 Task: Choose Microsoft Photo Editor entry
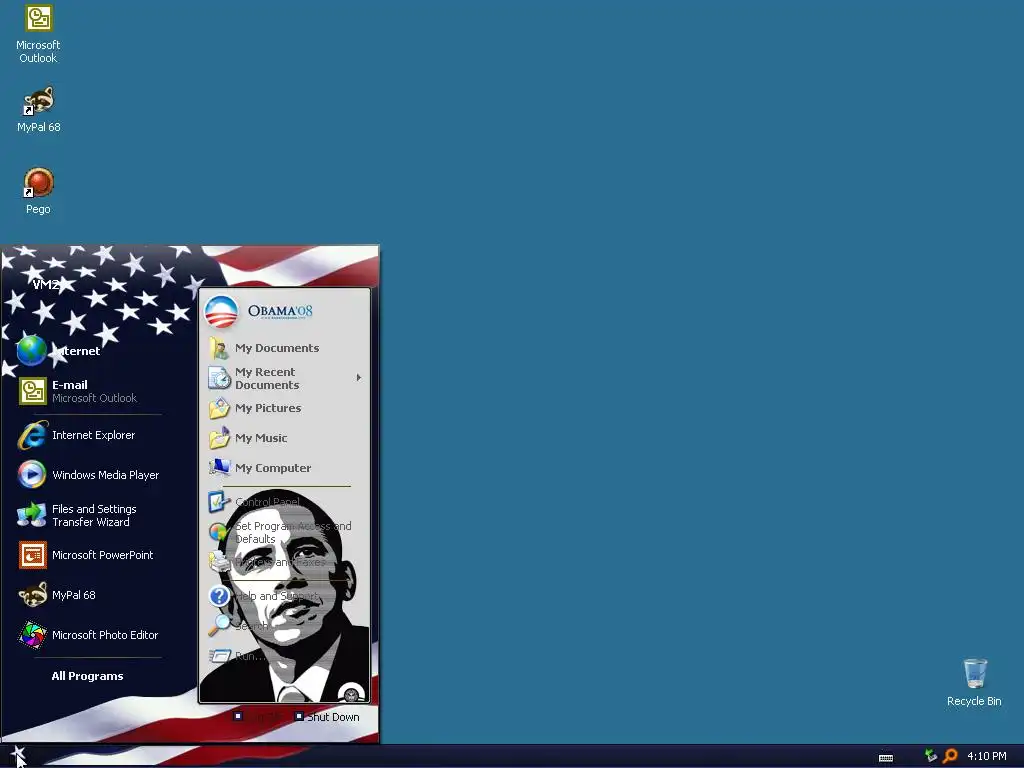point(90,635)
